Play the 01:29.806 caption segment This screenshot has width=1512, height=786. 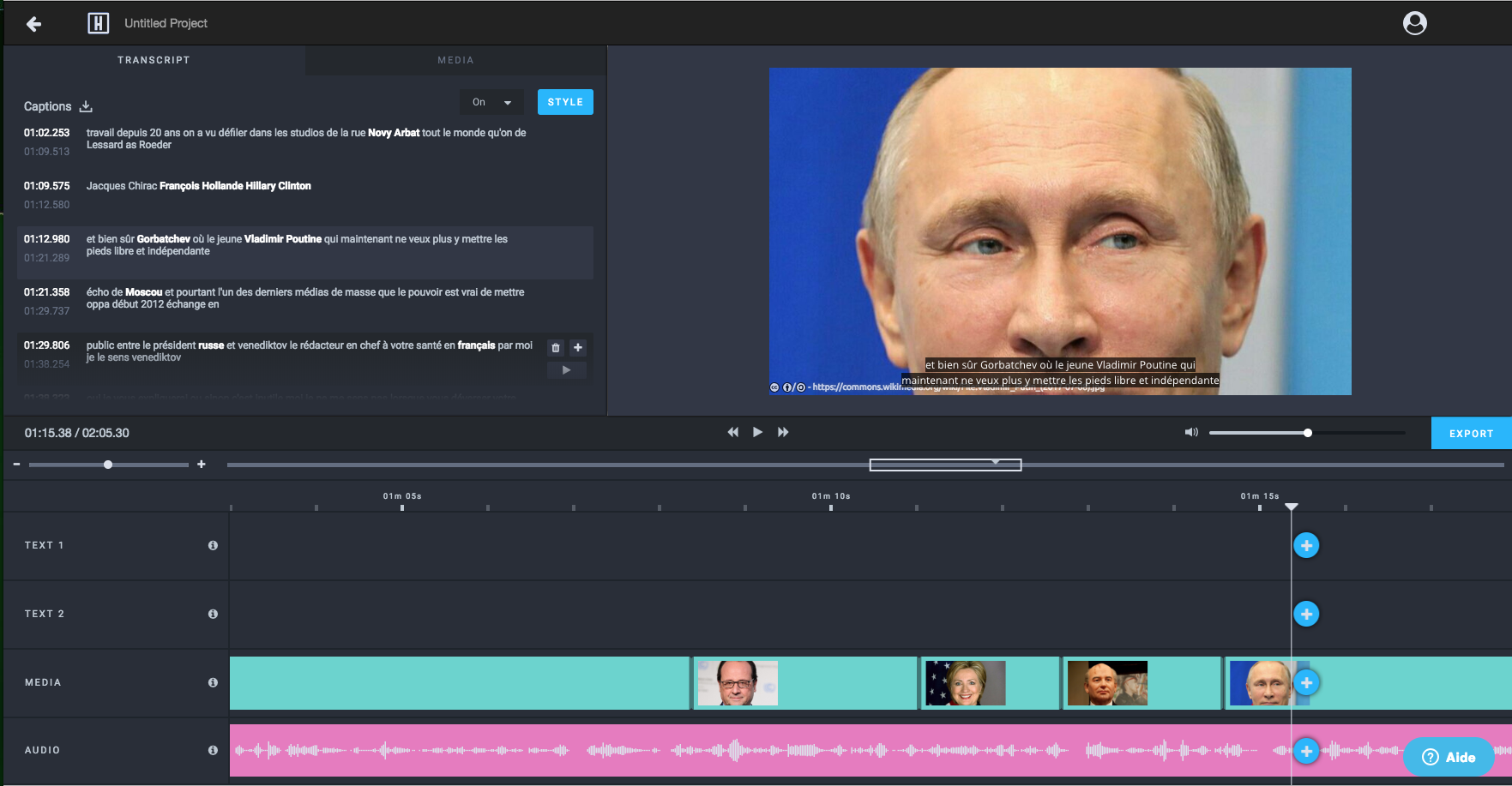[x=566, y=369]
